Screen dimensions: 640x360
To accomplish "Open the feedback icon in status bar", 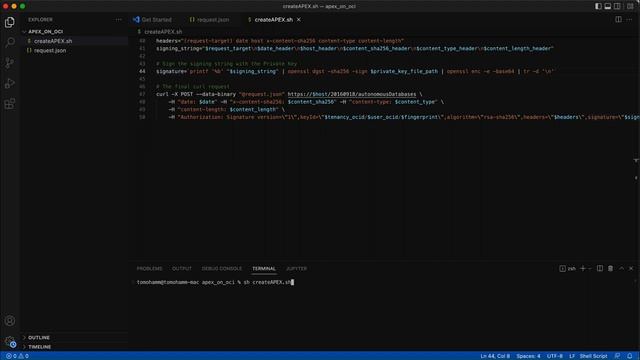I will coord(618,356).
